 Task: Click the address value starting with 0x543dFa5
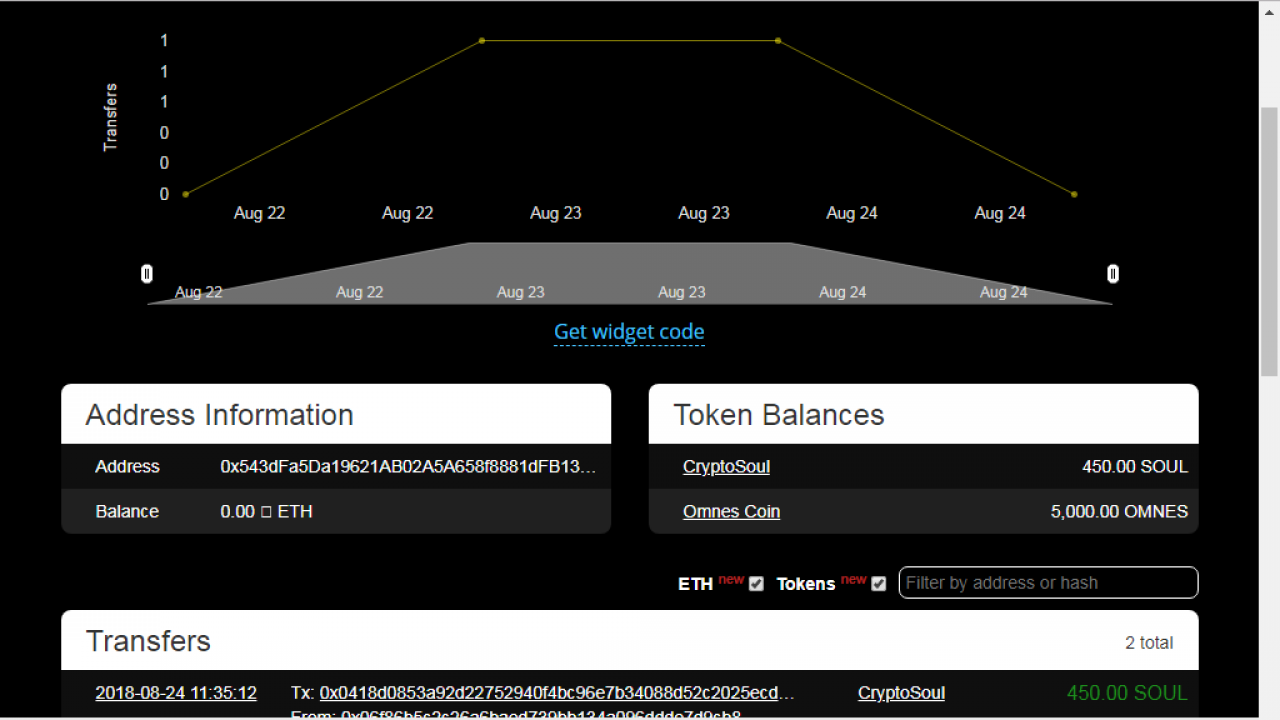tap(408, 467)
